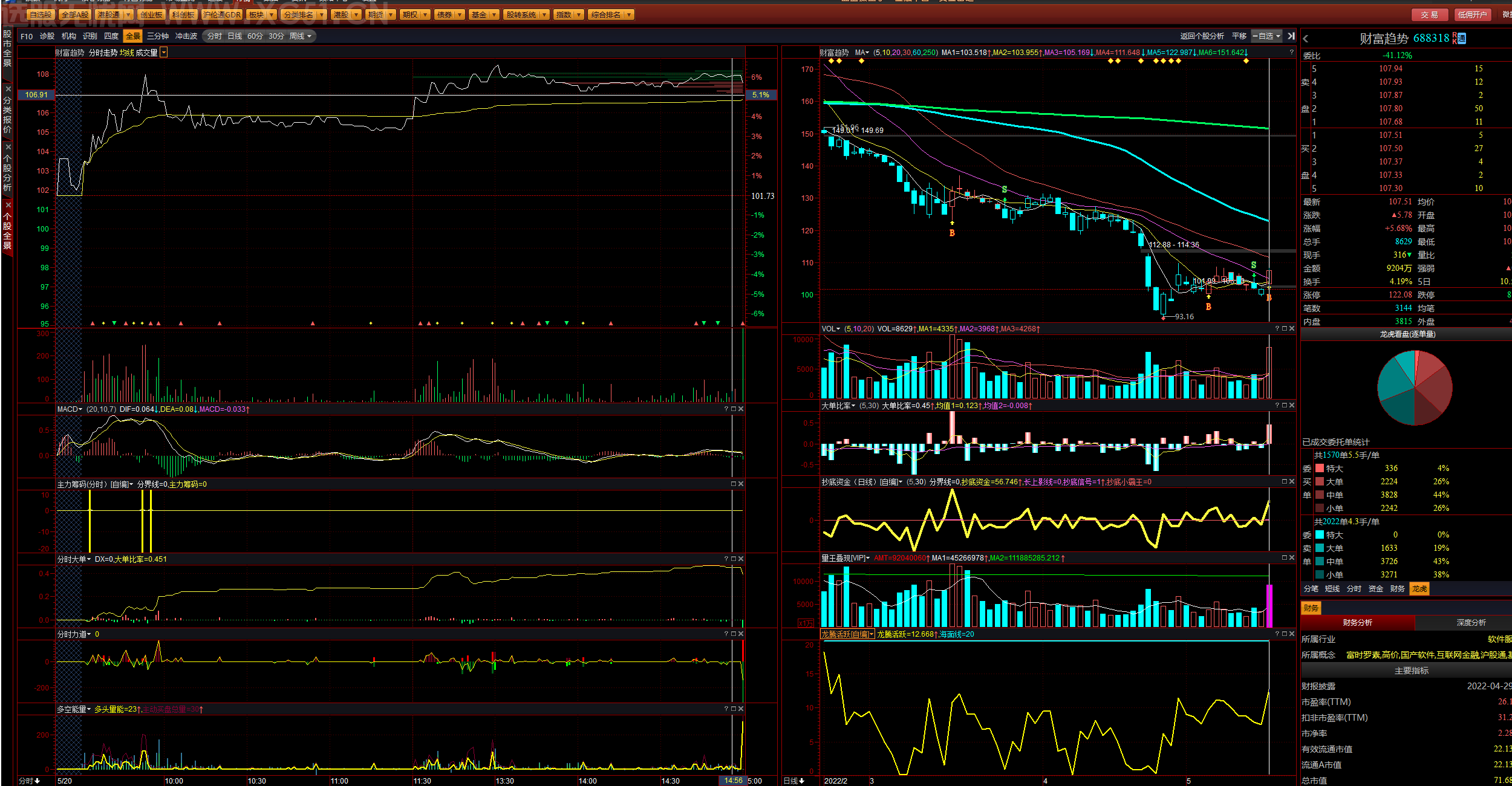Click the 全部A股 button
This screenshot has height=786, width=1512.
(x=75, y=15)
